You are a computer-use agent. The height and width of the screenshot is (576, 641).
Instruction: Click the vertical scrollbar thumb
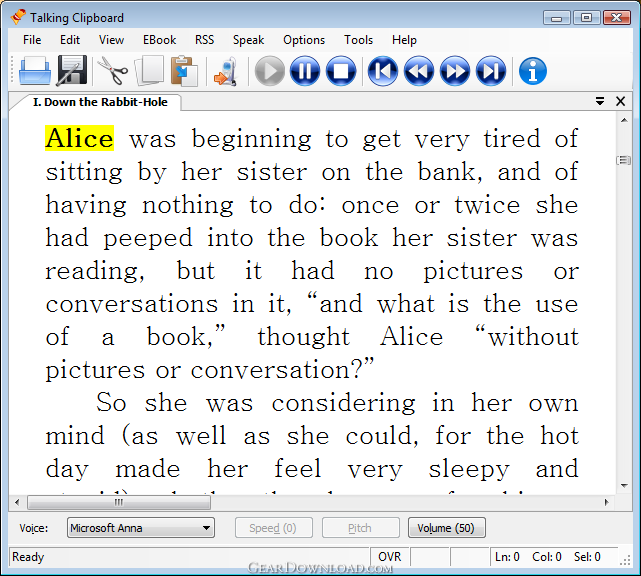[624, 160]
